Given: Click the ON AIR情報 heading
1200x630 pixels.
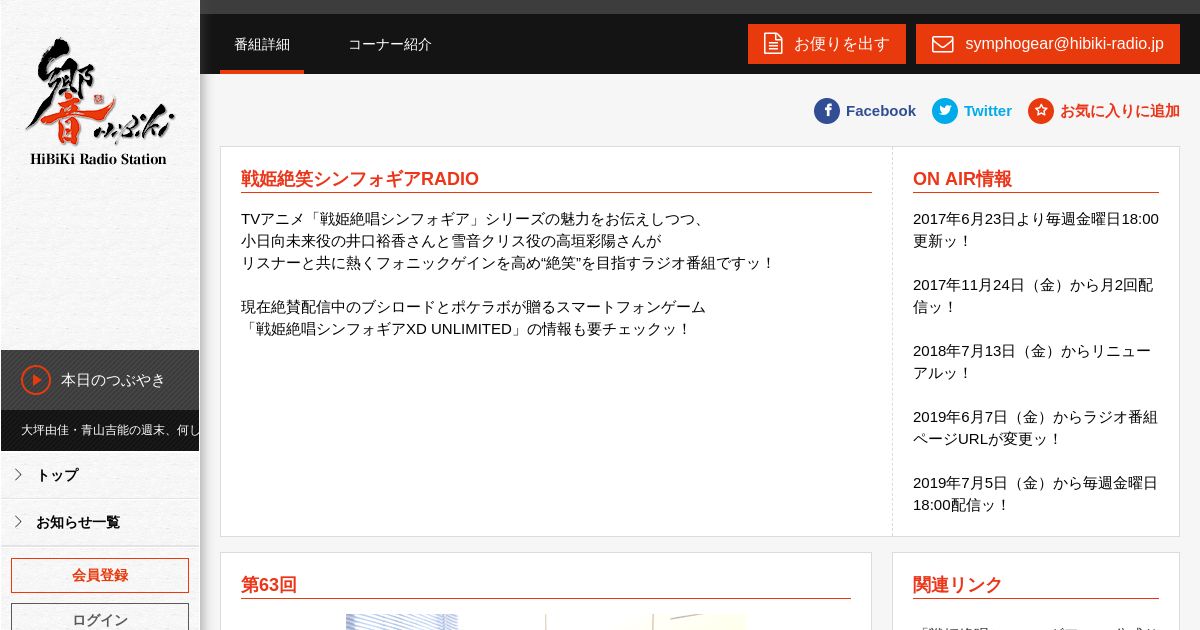Looking at the screenshot, I should [962, 179].
